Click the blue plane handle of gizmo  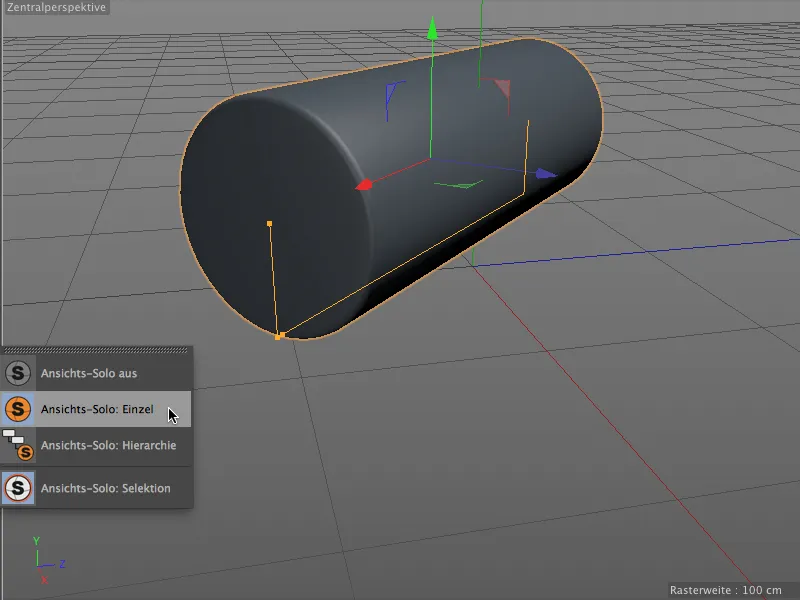(x=392, y=93)
